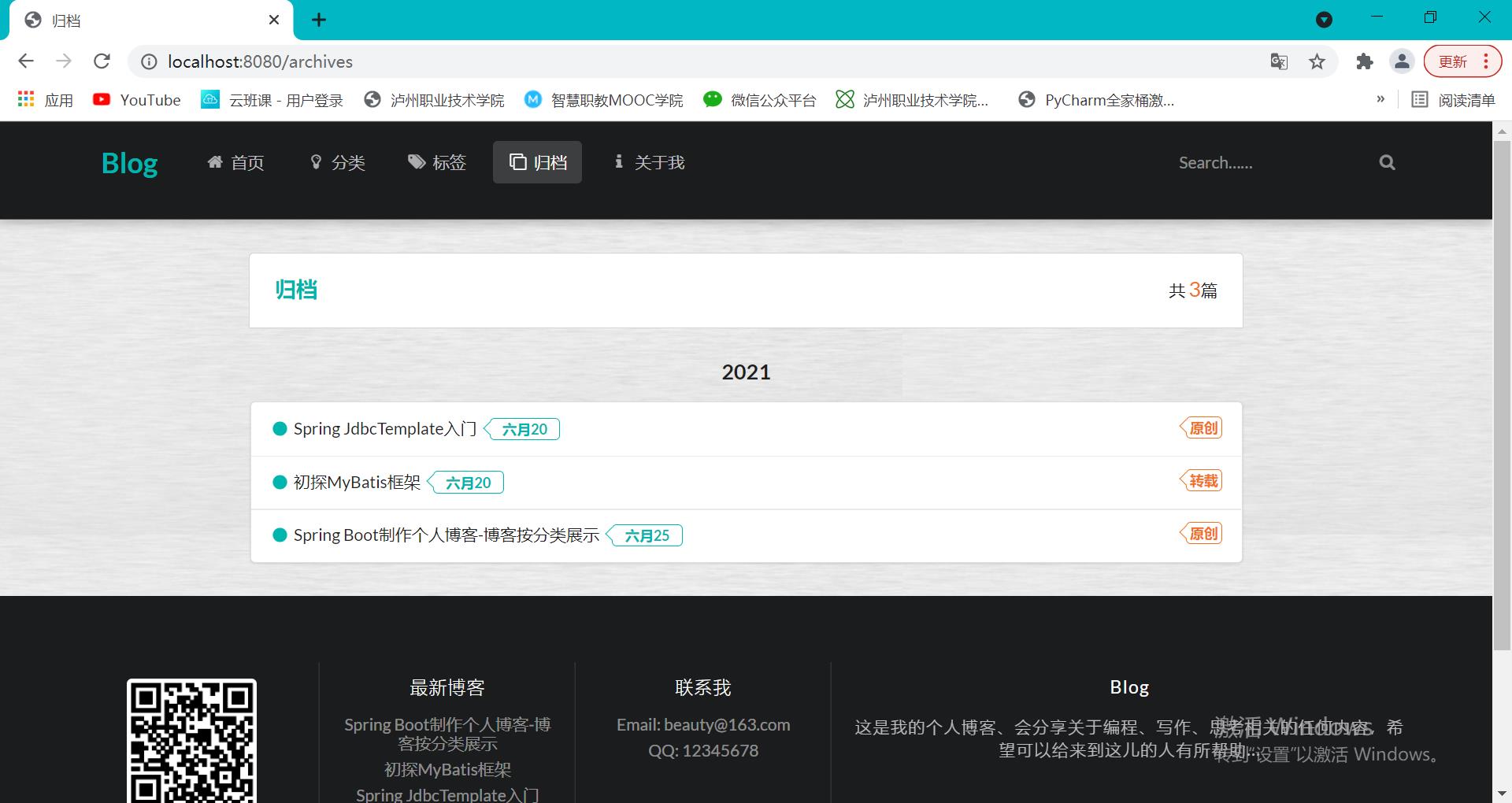Image resolution: width=1512 pixels, height=803 pixels.
Task: View site info icon in address bar
Action: click(149, 61)
